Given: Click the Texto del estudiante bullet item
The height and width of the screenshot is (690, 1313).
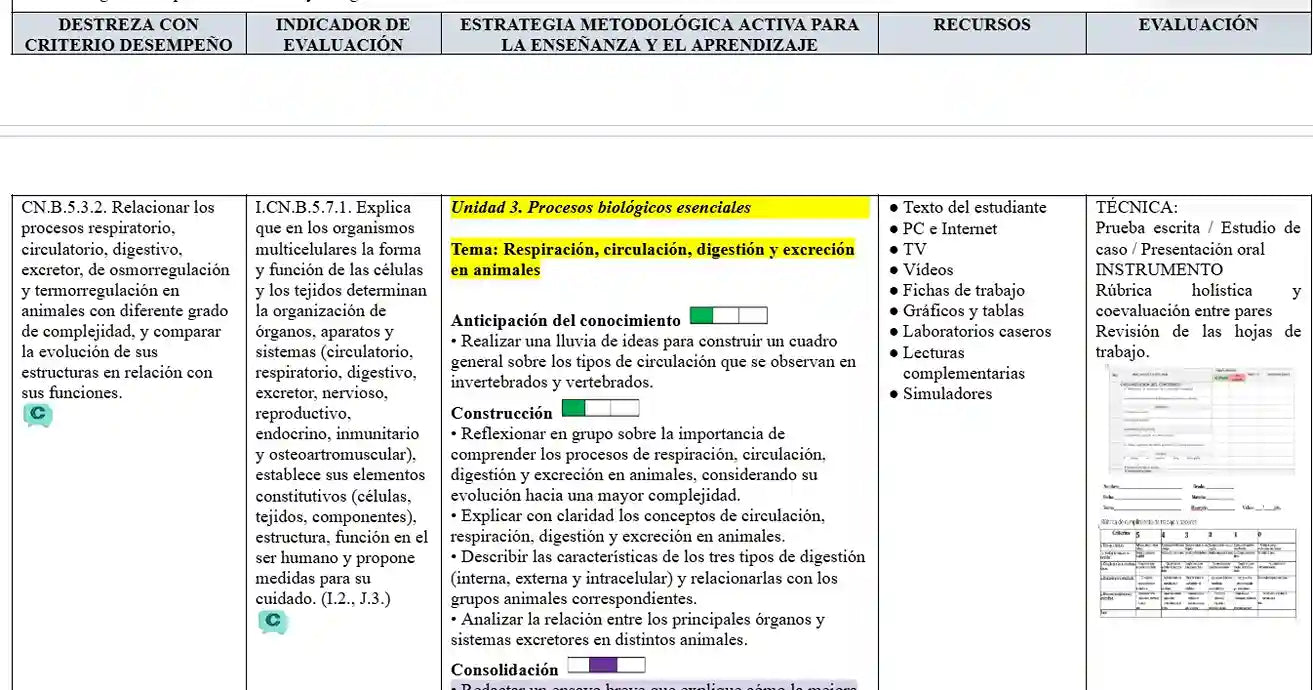Looking at the screenshot, I should click(x=974, y=208).
